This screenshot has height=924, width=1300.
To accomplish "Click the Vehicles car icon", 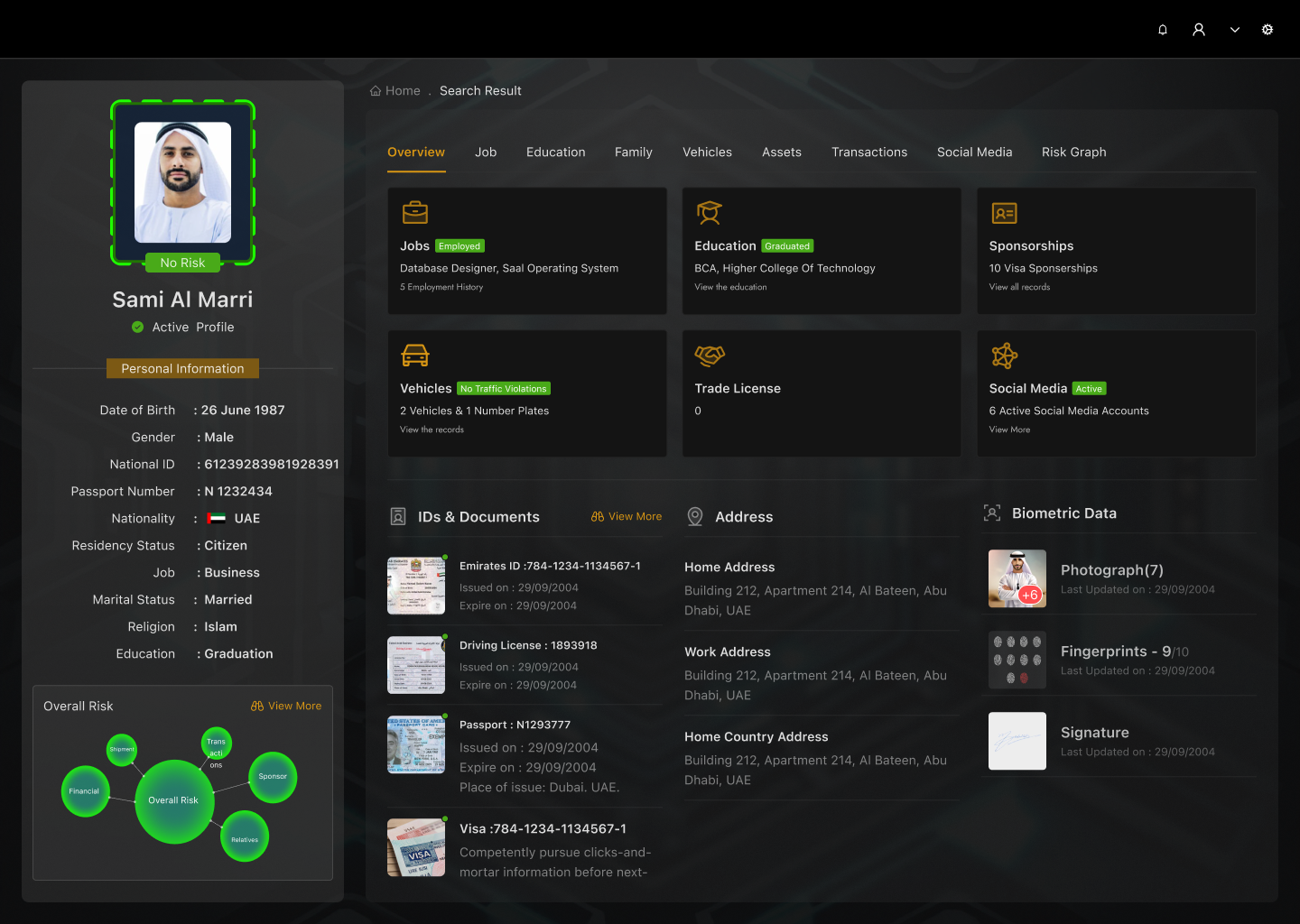I will pos(415,355).
